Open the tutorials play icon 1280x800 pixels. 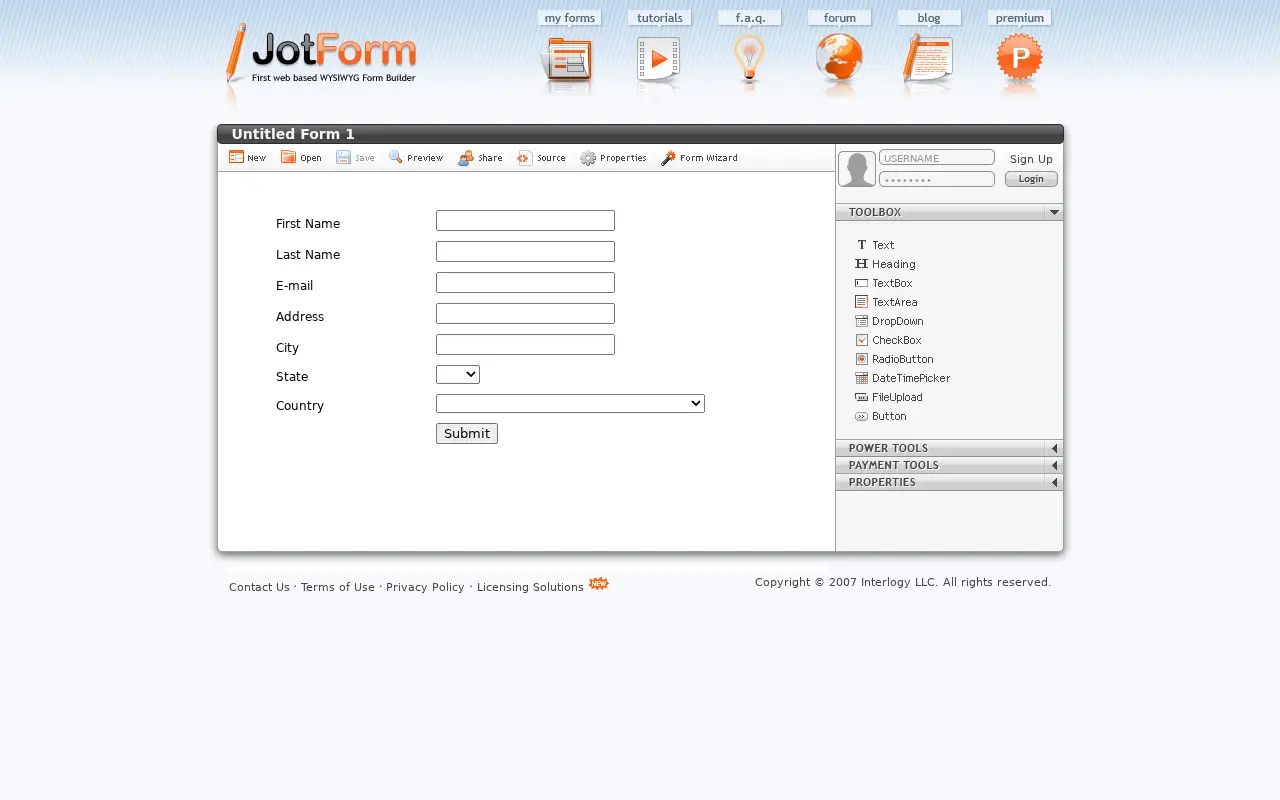click(658, 60)
